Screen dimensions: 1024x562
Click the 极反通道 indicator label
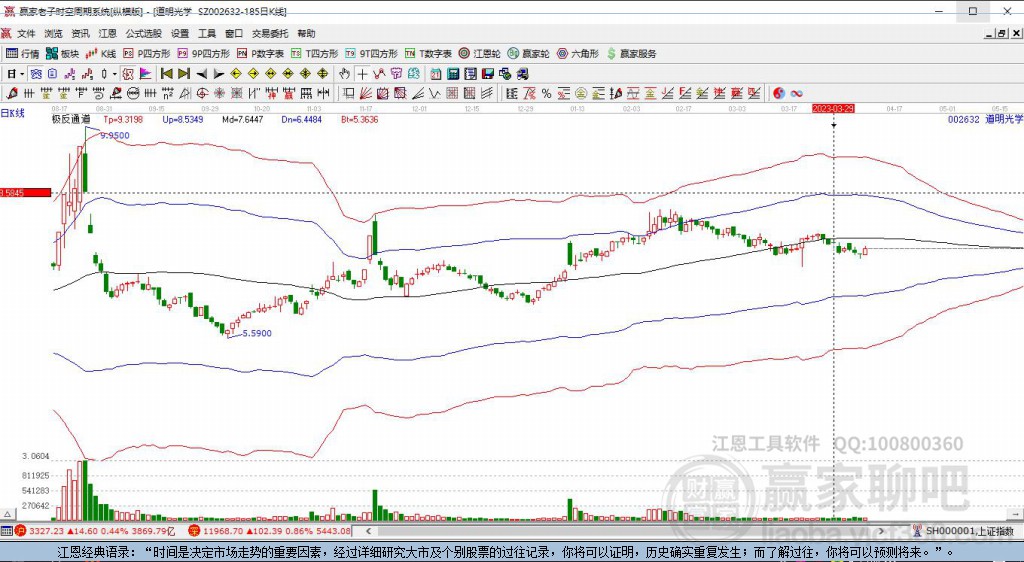[71, 119]
